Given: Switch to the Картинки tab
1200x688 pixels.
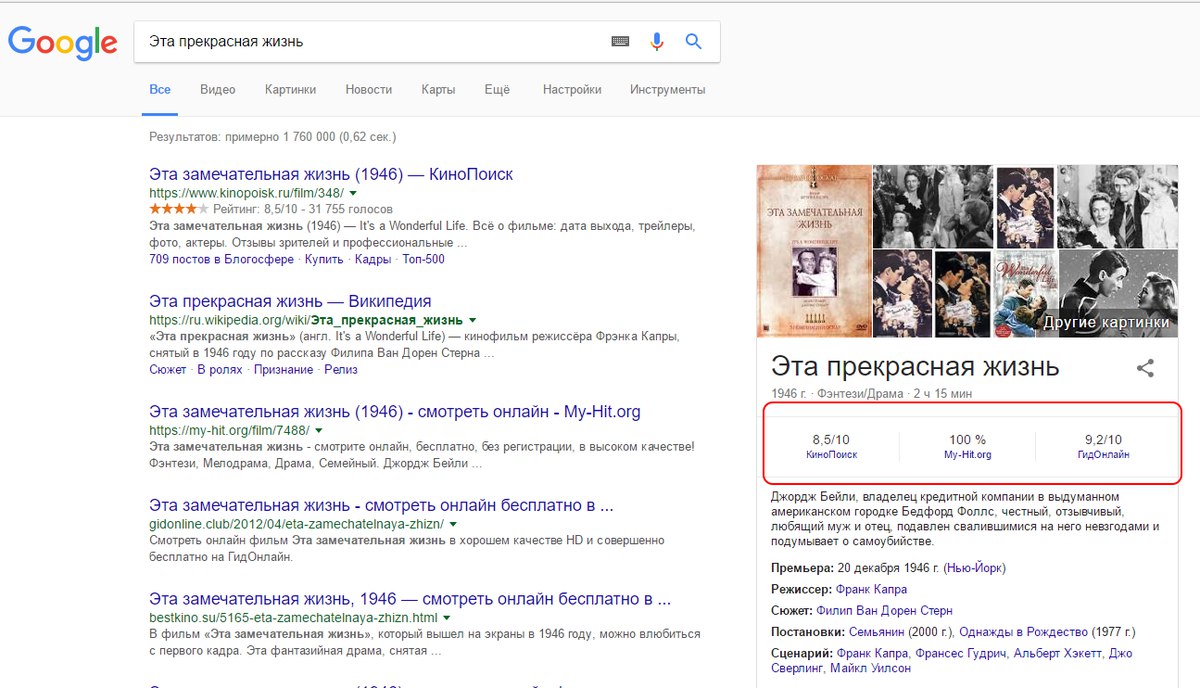Looking at the screenshot, I should [291, 90].
